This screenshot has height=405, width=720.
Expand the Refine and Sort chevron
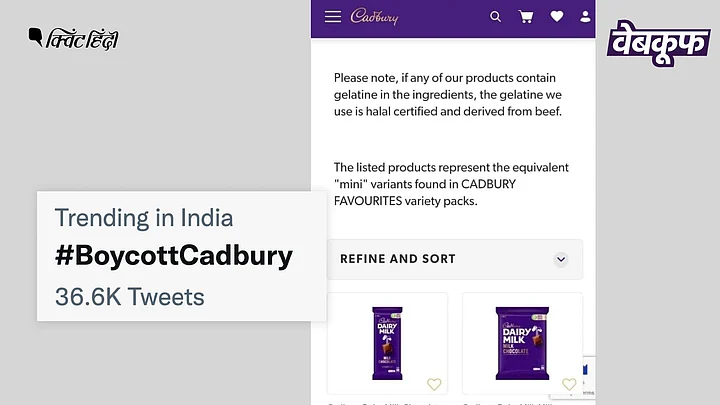coord(561,259)
